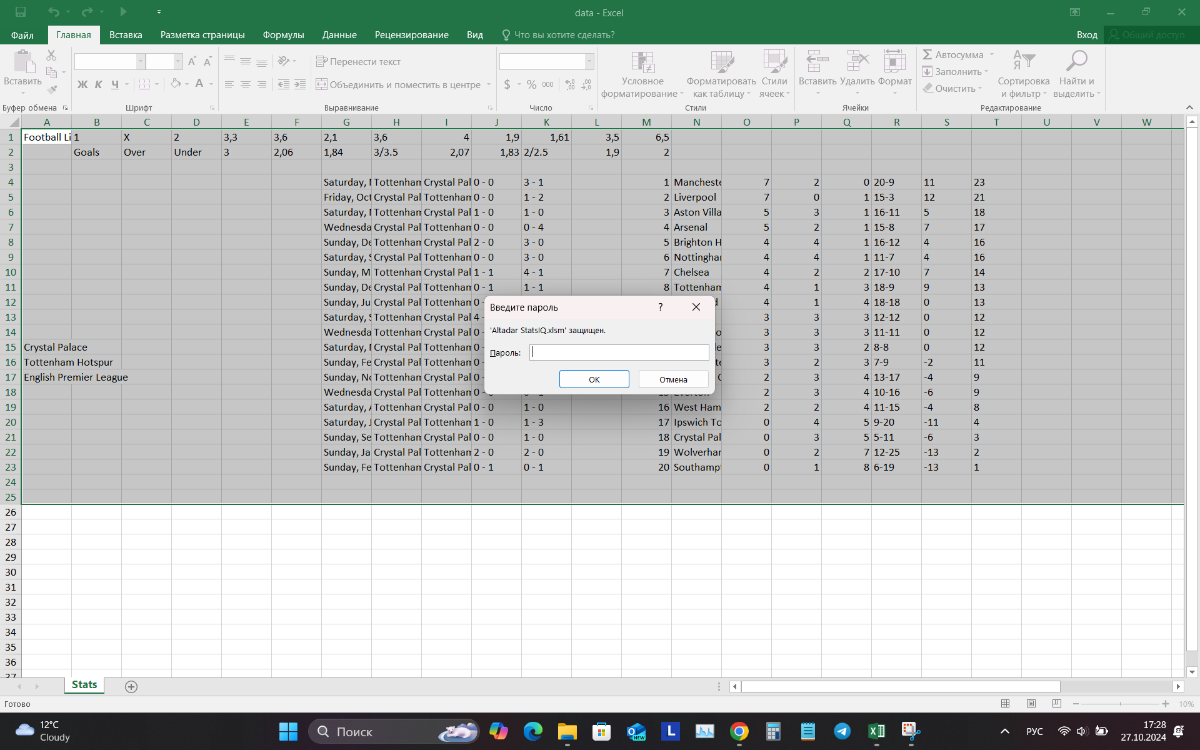Image resolution: width=1200 pixels, height=750 pixels.
Task: Click the decrease font size icon
Action: pos(207,61)
